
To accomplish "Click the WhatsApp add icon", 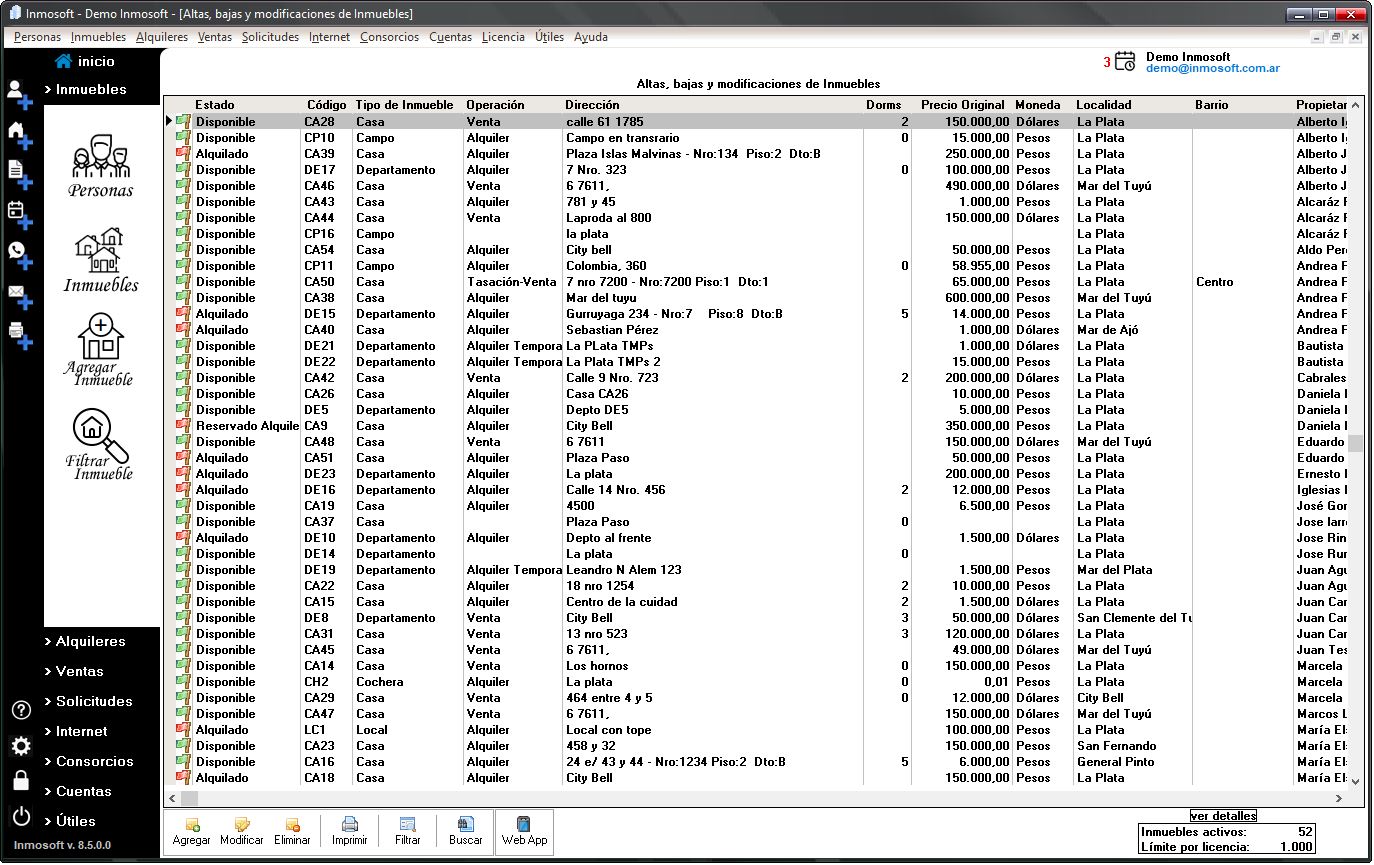I will (20, 255).
